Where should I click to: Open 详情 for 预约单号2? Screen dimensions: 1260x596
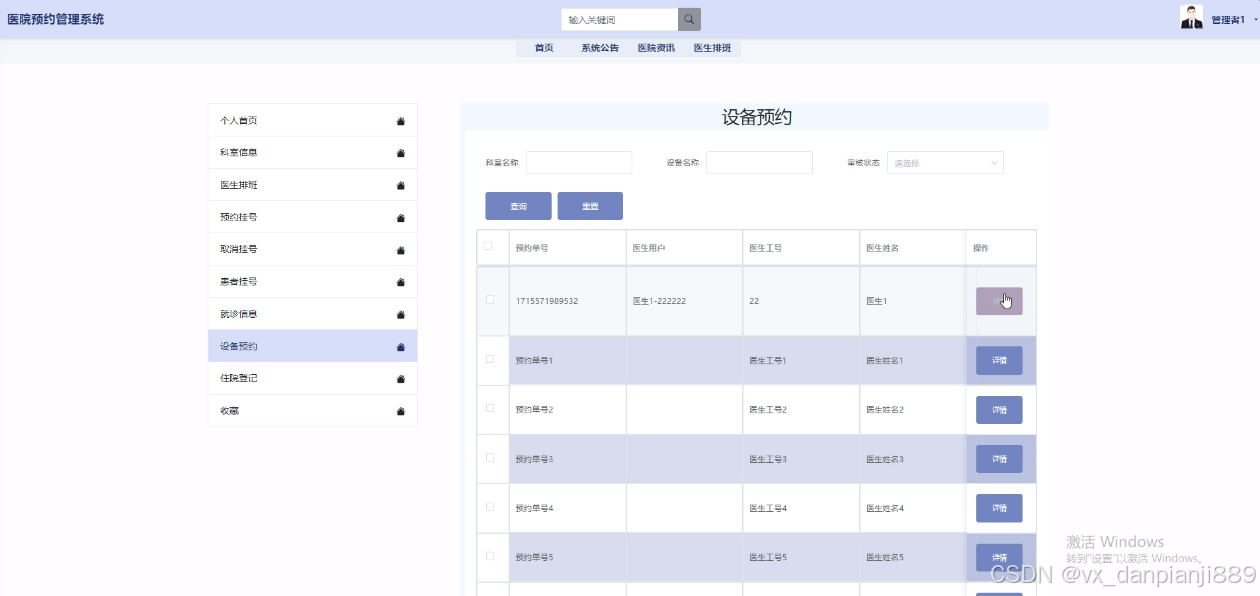[x=999, y=410]
